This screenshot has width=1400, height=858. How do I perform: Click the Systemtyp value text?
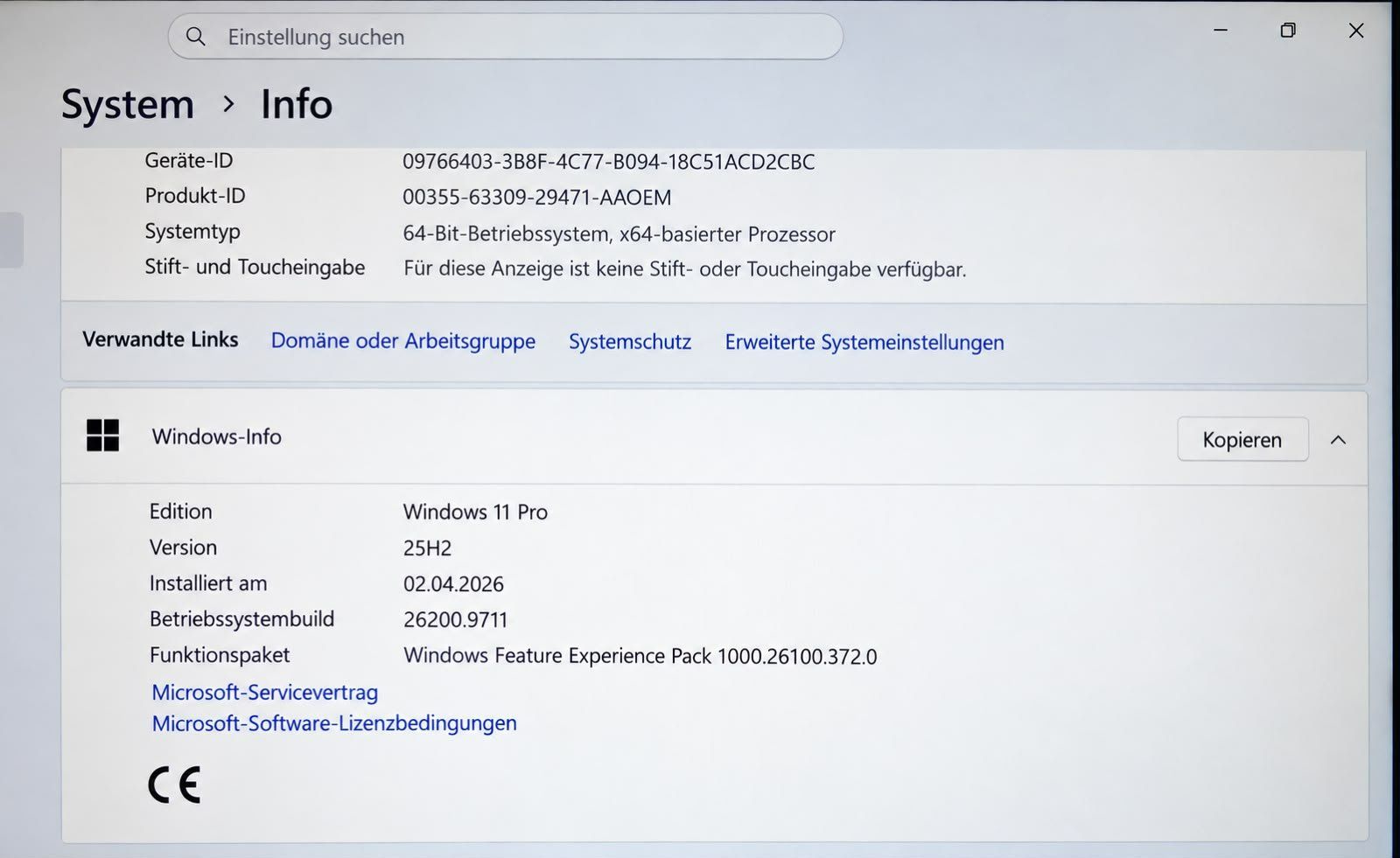619,234
